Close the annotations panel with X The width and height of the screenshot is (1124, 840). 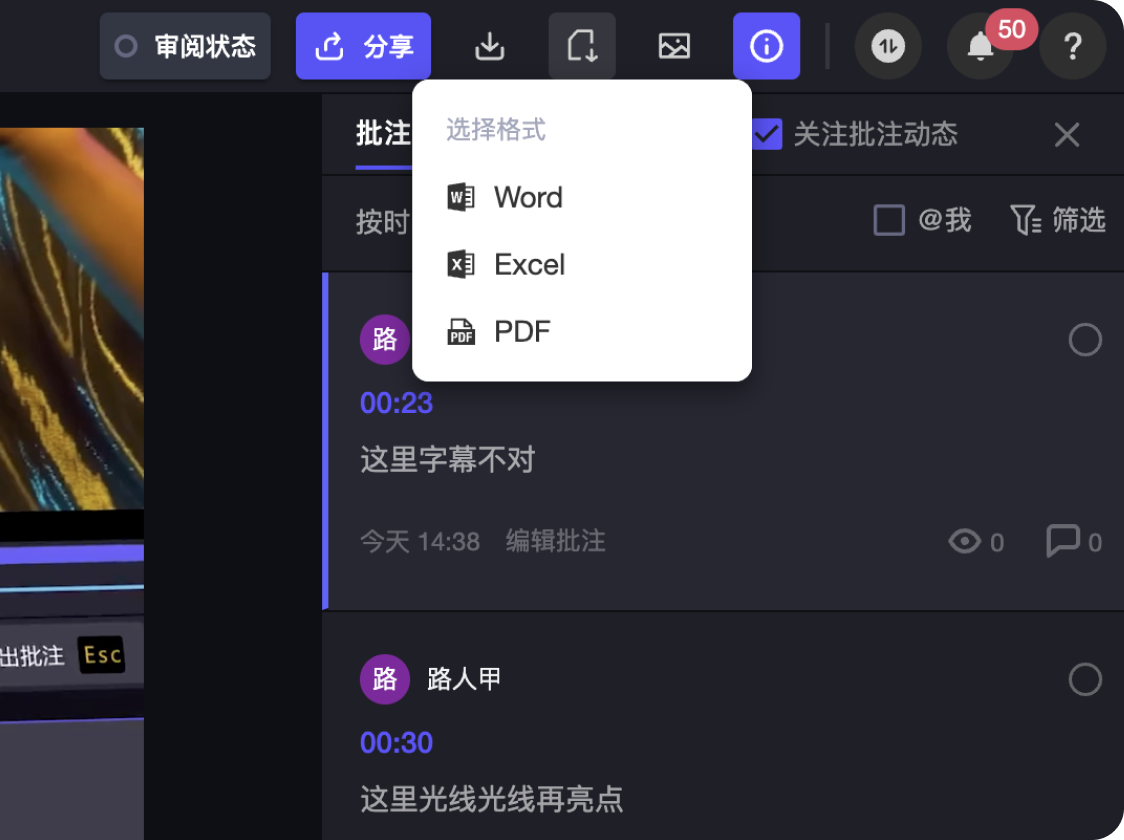pos(1067,135)
